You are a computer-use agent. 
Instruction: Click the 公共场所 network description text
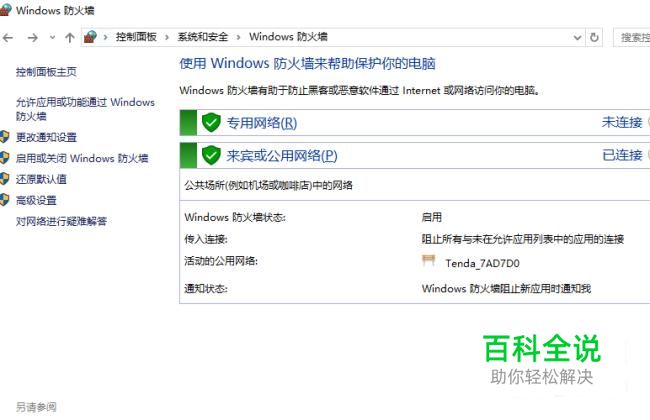click(269, 185)
